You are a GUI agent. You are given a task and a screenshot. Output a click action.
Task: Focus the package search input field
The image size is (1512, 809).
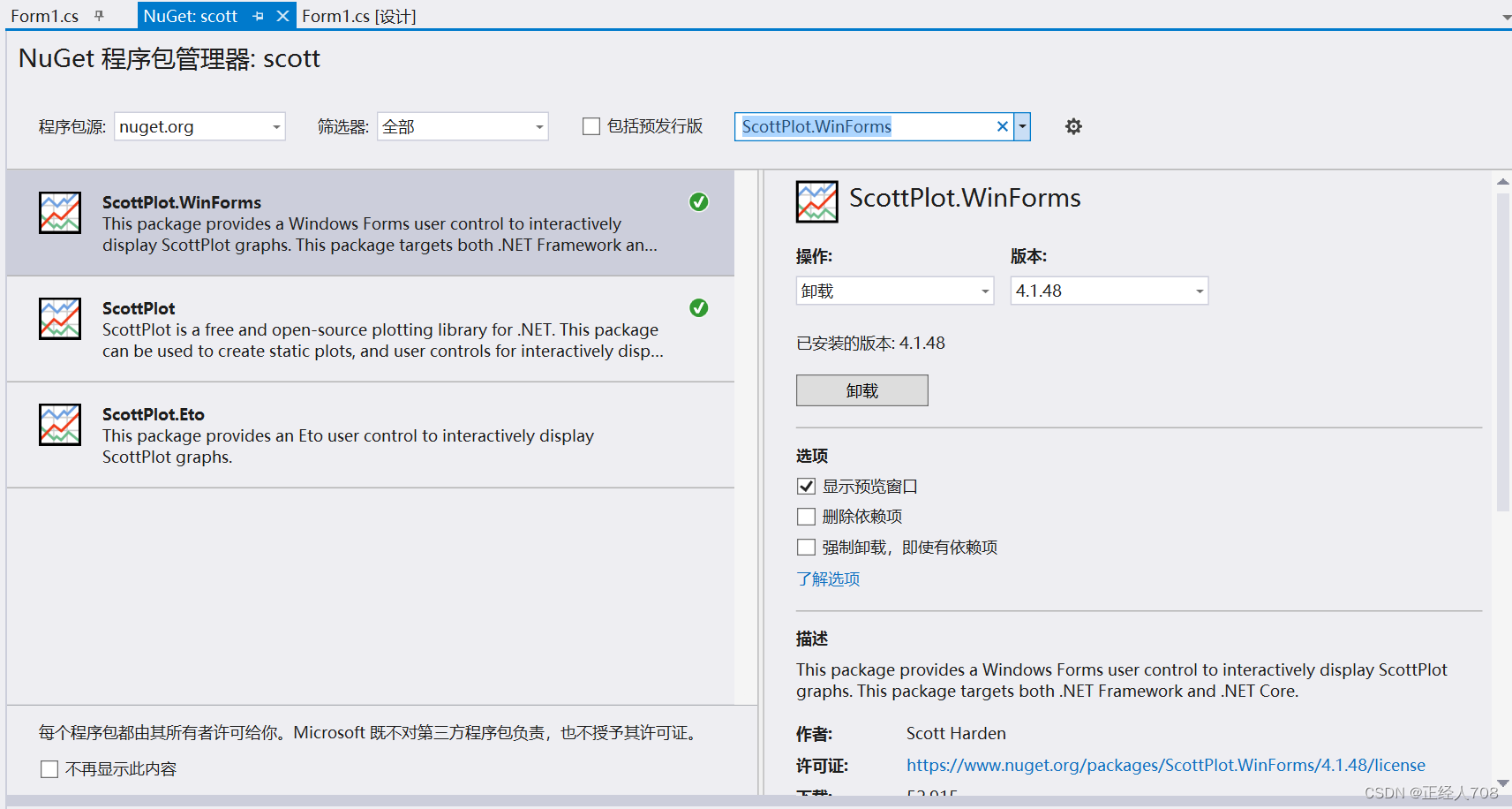click(865, 126)
